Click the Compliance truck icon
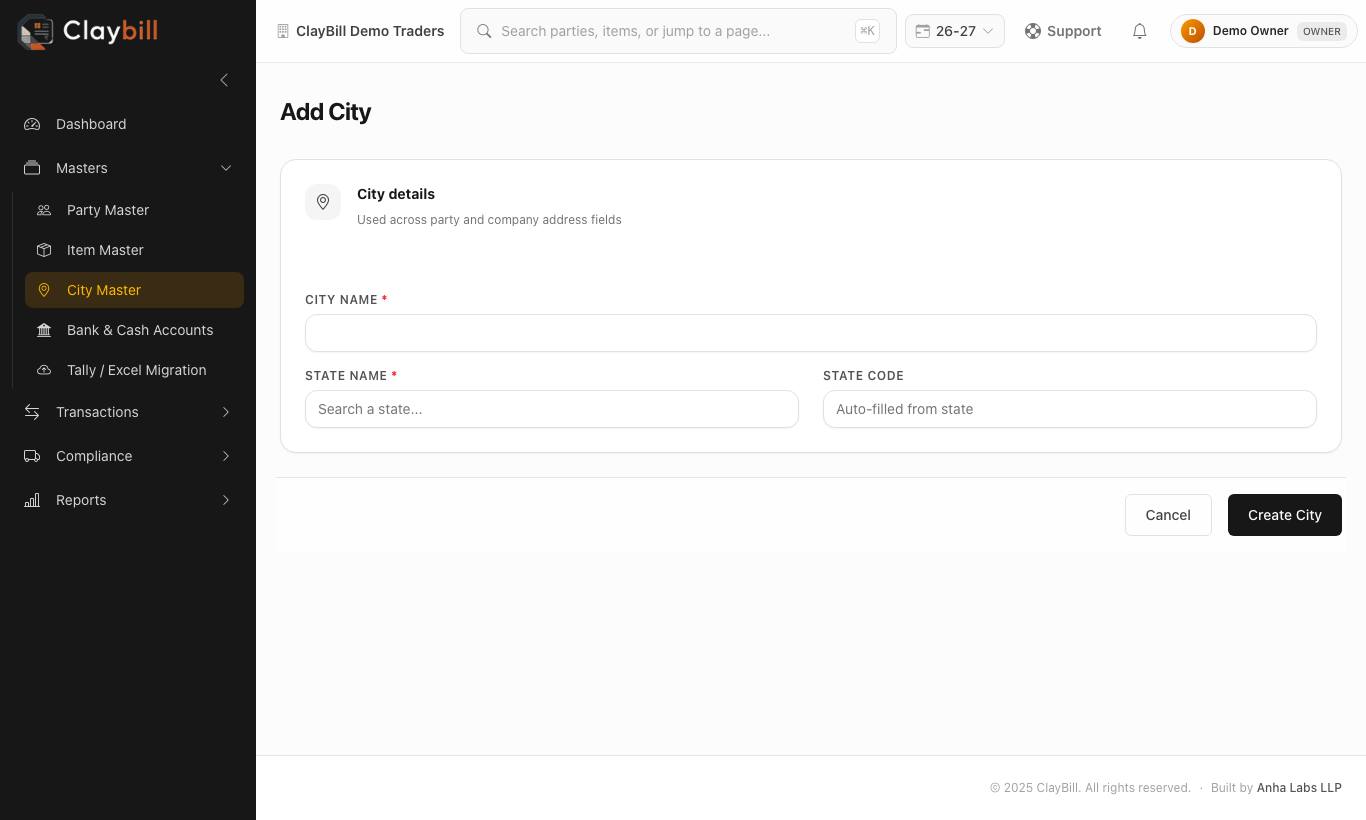Screen dimensions: 1366x820 tap(32, 456)
